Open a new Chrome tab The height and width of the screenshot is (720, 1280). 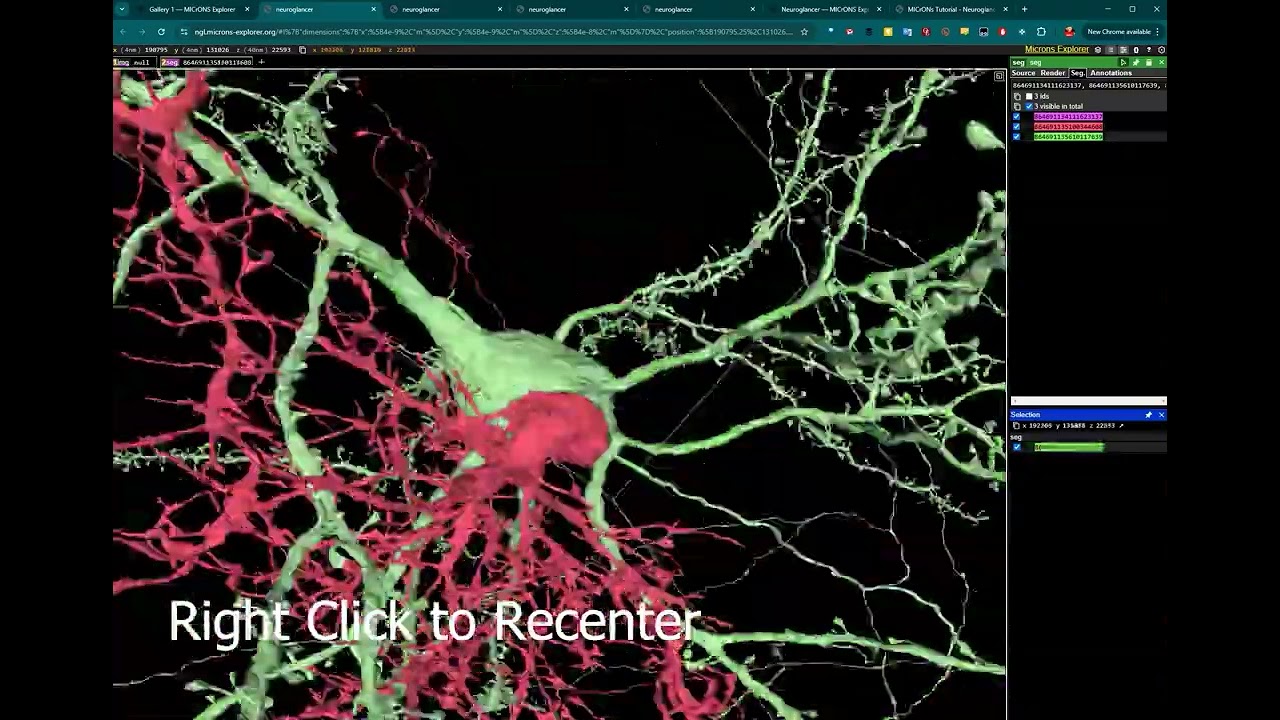[1024, 10]
